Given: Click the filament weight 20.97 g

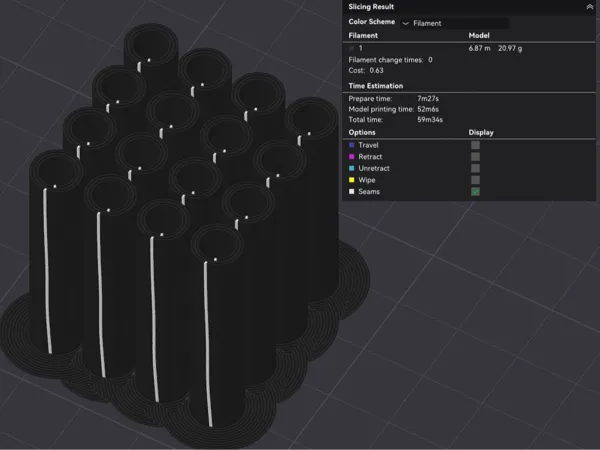Looking at the screenshot, I should click(x=510, y=48).
